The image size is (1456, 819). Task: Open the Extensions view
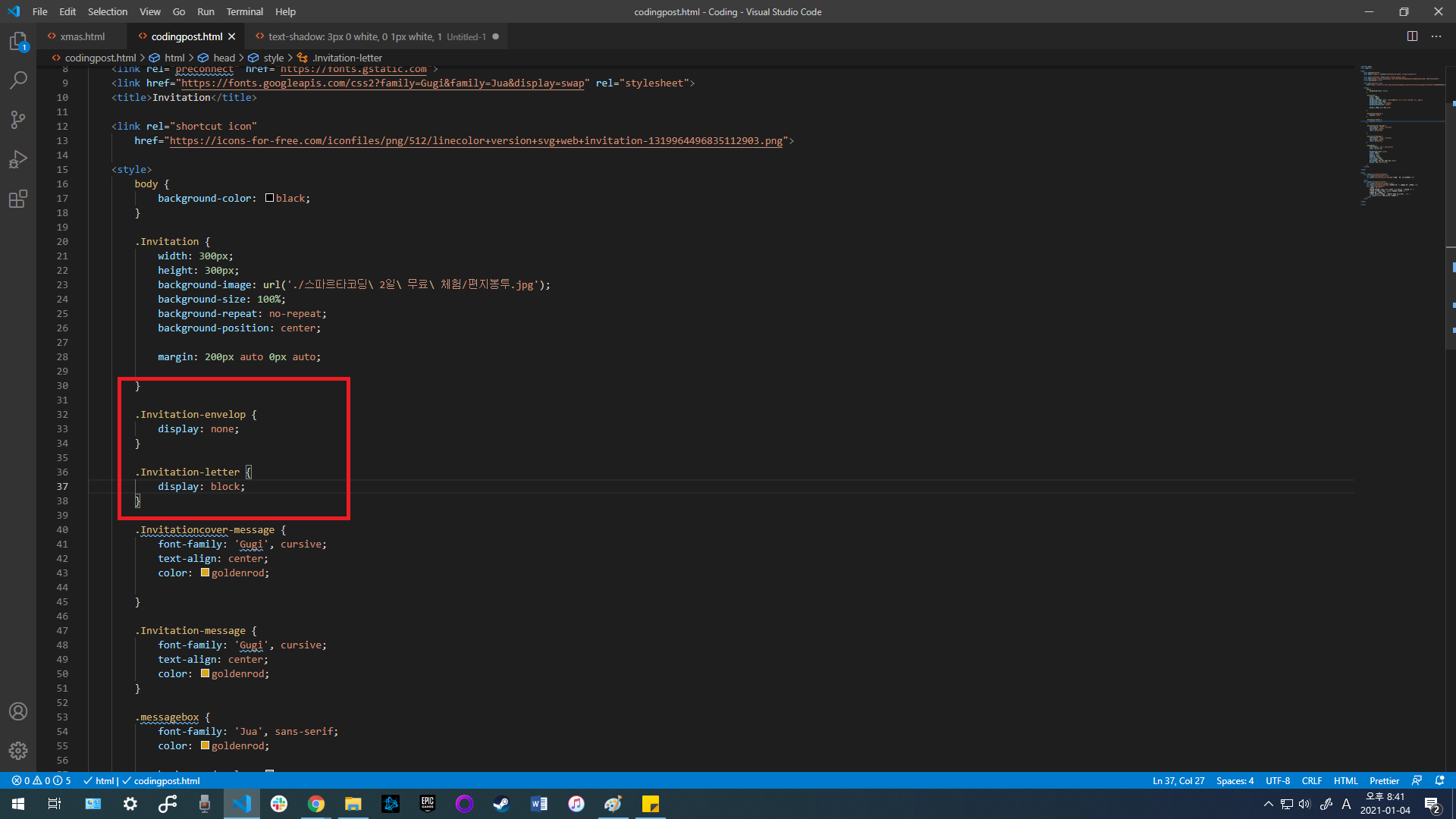click(x=18, y=199)
